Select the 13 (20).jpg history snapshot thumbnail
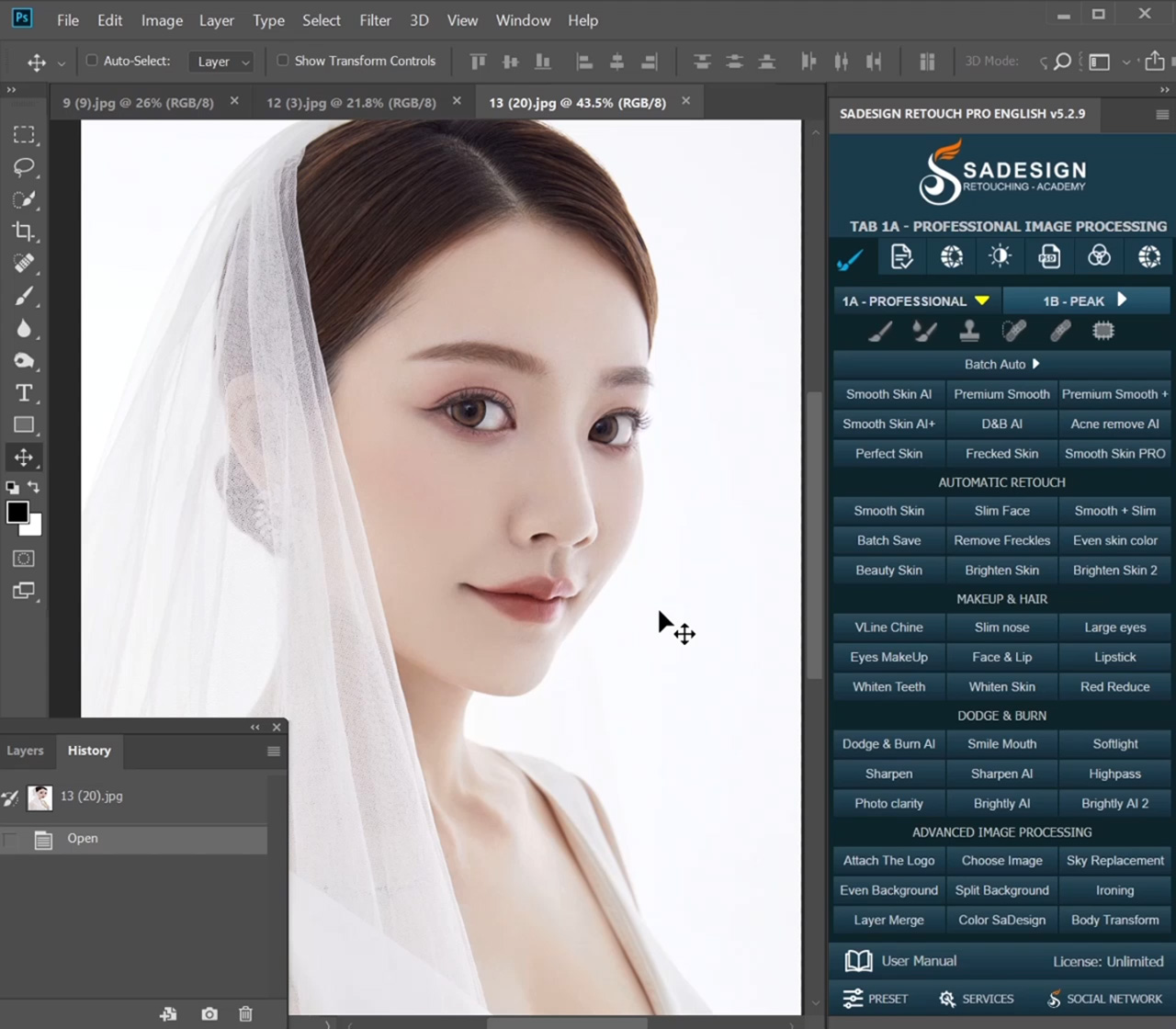The width and height of the screenshot is (1176, 1029). [x=40, y=797]
